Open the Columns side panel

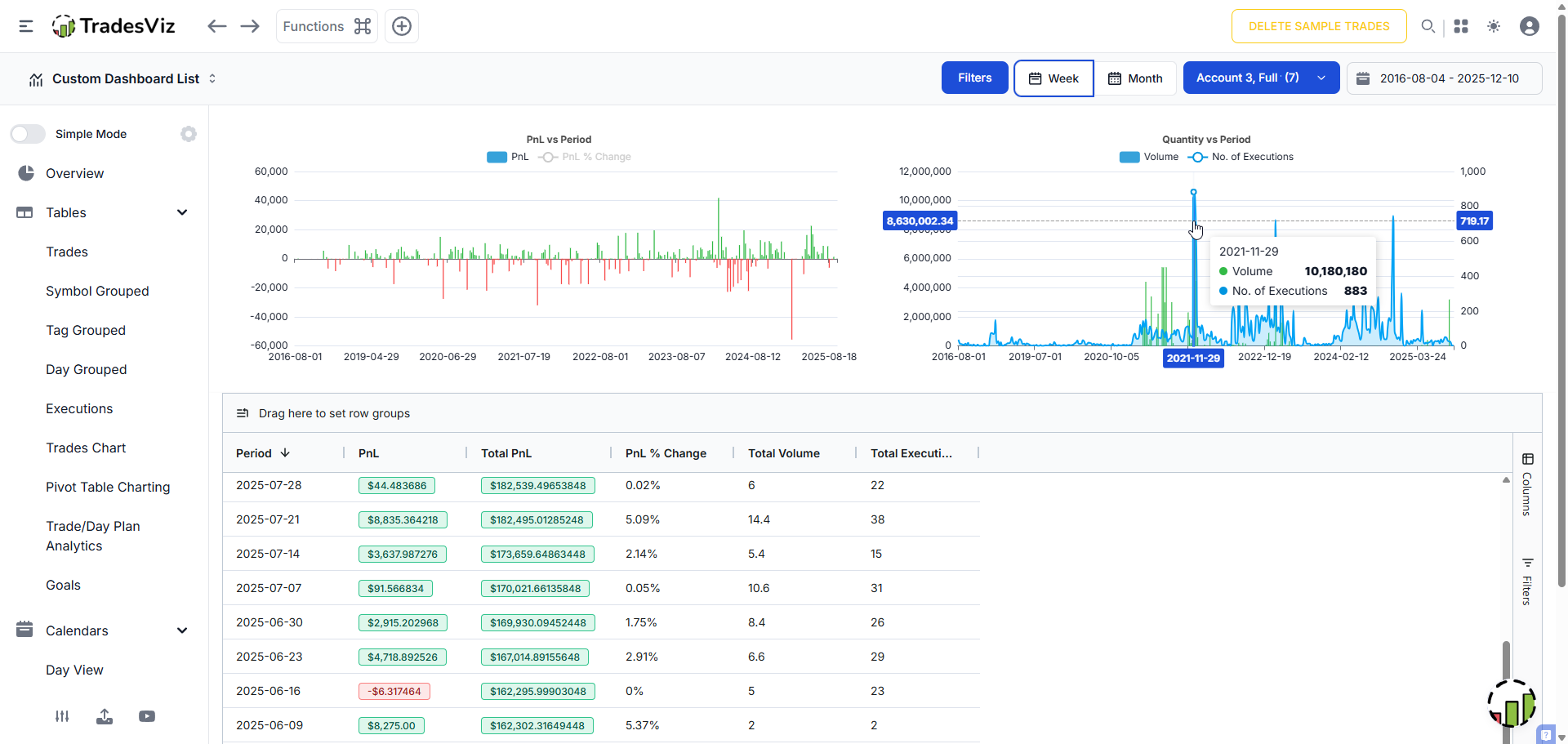click(x=1527, y=484)
